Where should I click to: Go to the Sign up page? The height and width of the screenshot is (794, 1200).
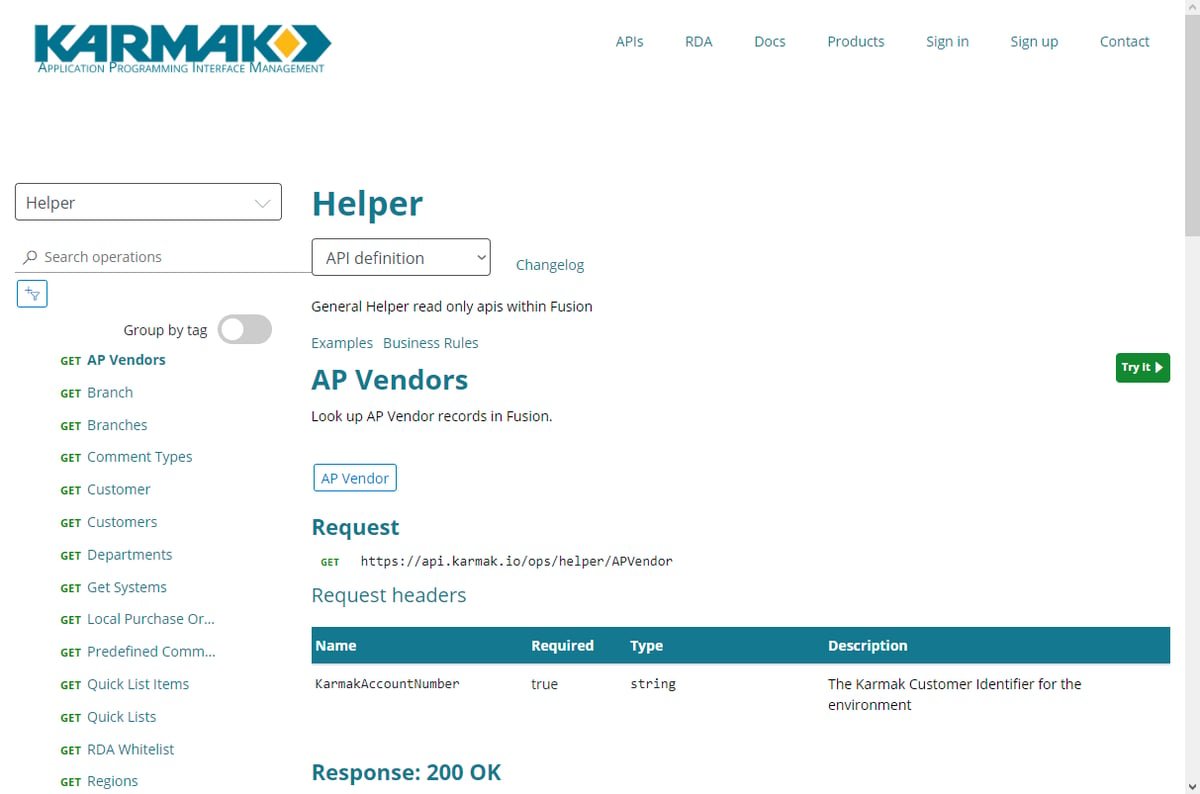(x=1034, y=41)
